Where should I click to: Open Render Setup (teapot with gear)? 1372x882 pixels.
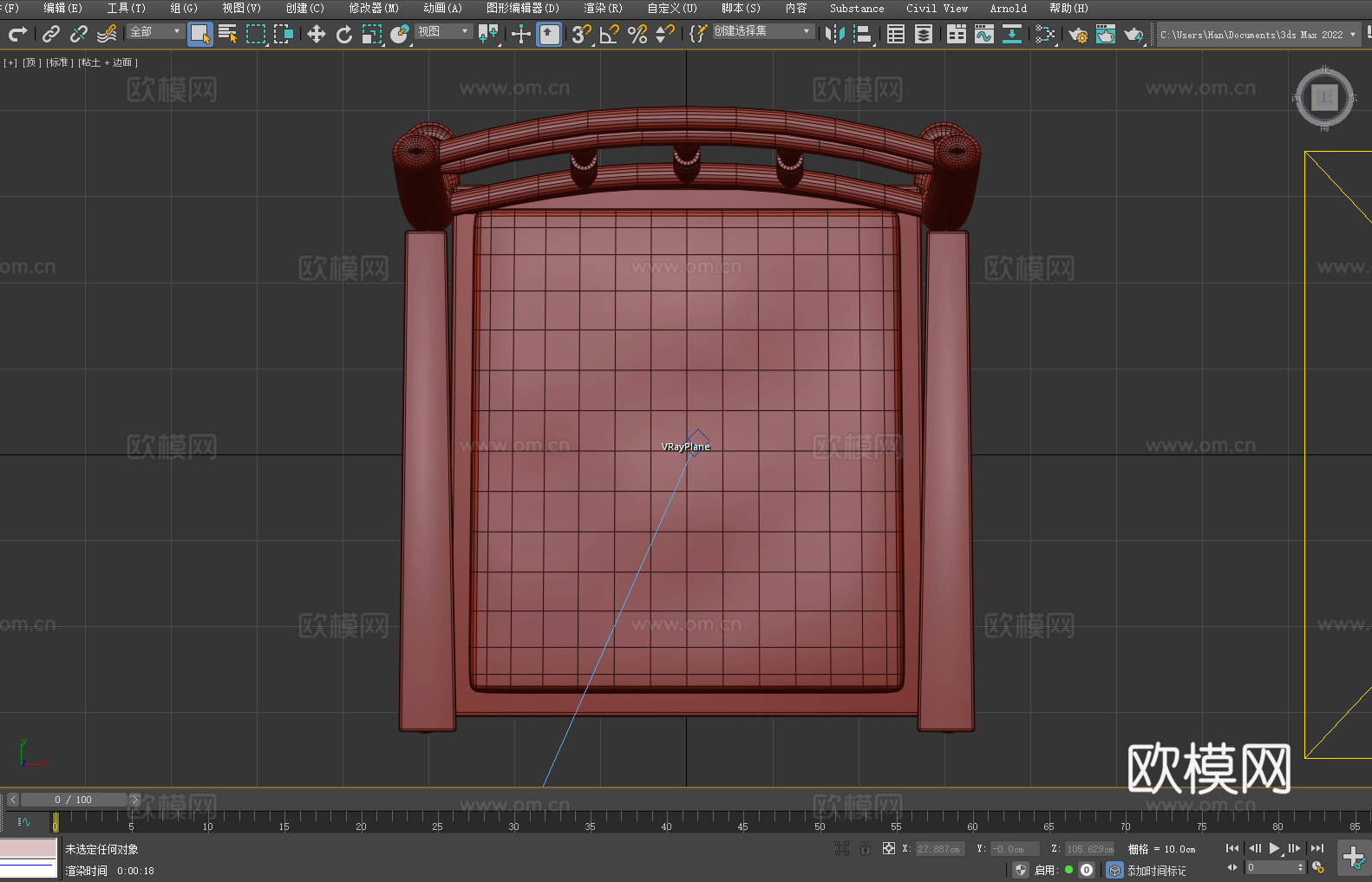pyautogui.click(x=1078, y=34)
